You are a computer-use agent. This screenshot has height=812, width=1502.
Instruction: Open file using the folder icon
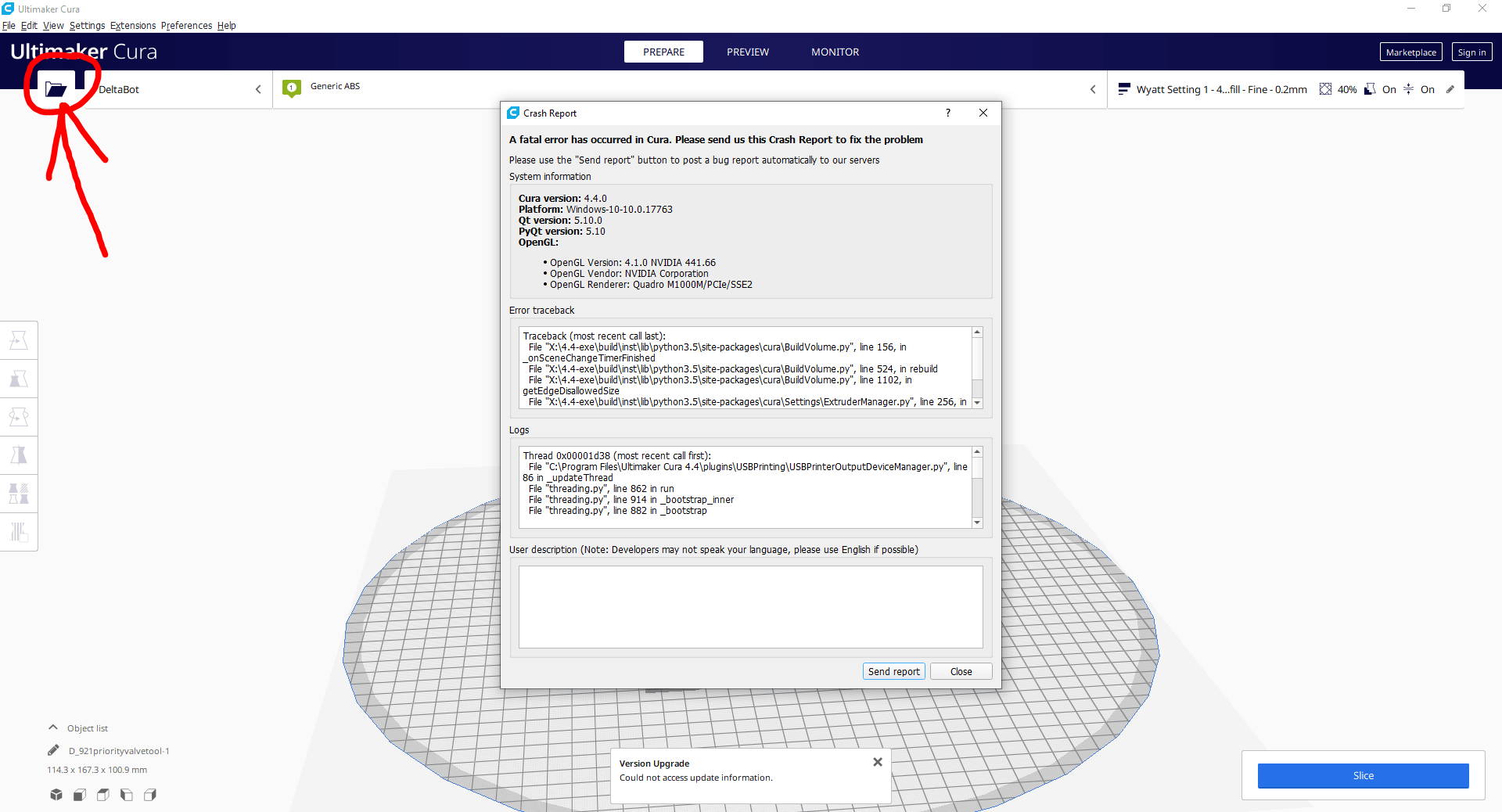[56, 89]
